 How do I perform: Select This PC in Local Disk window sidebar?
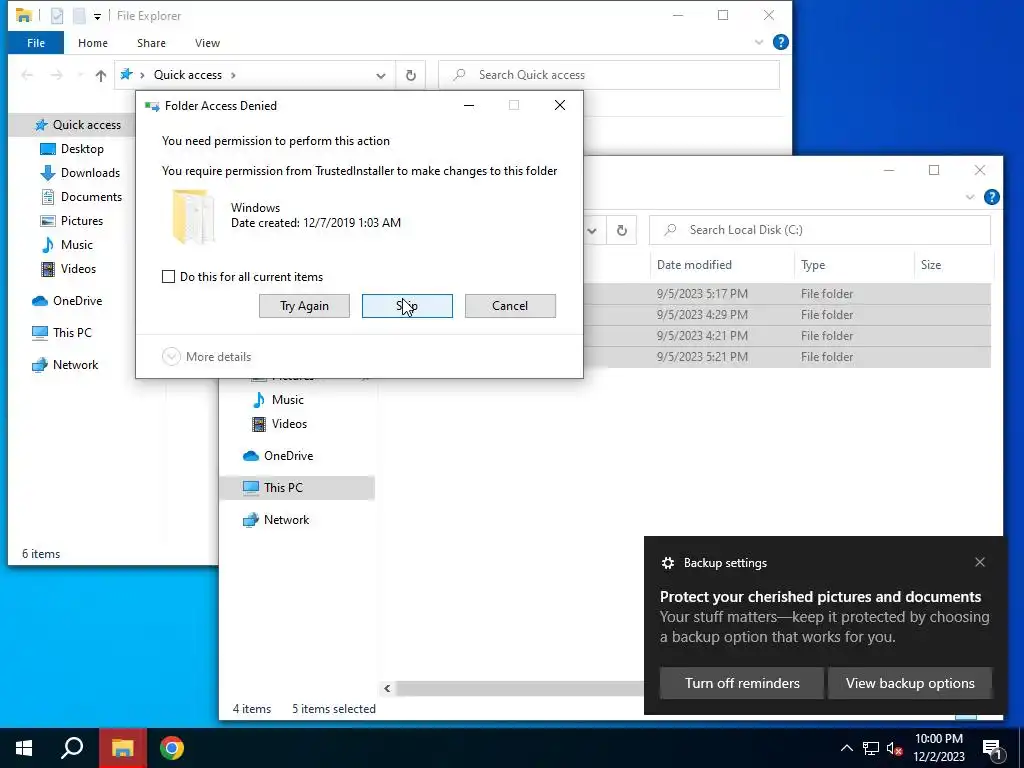[x=296, y=488]
